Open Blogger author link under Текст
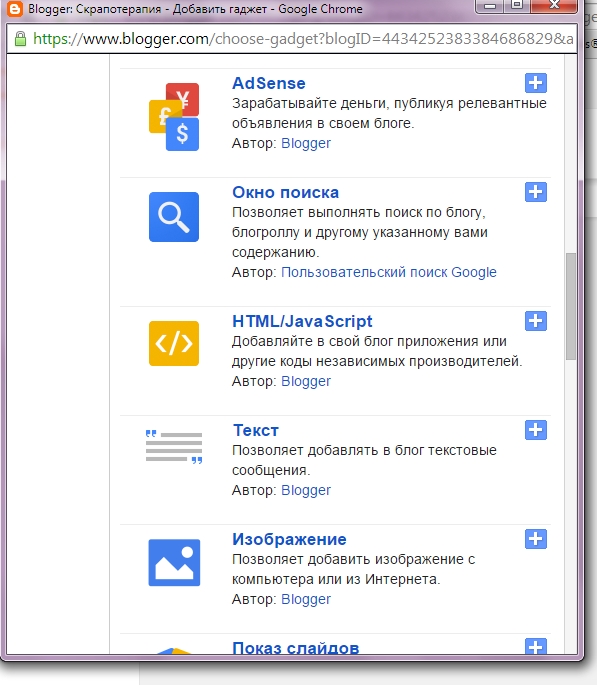Screen dimensions: 597x685 tap(306, 490)
